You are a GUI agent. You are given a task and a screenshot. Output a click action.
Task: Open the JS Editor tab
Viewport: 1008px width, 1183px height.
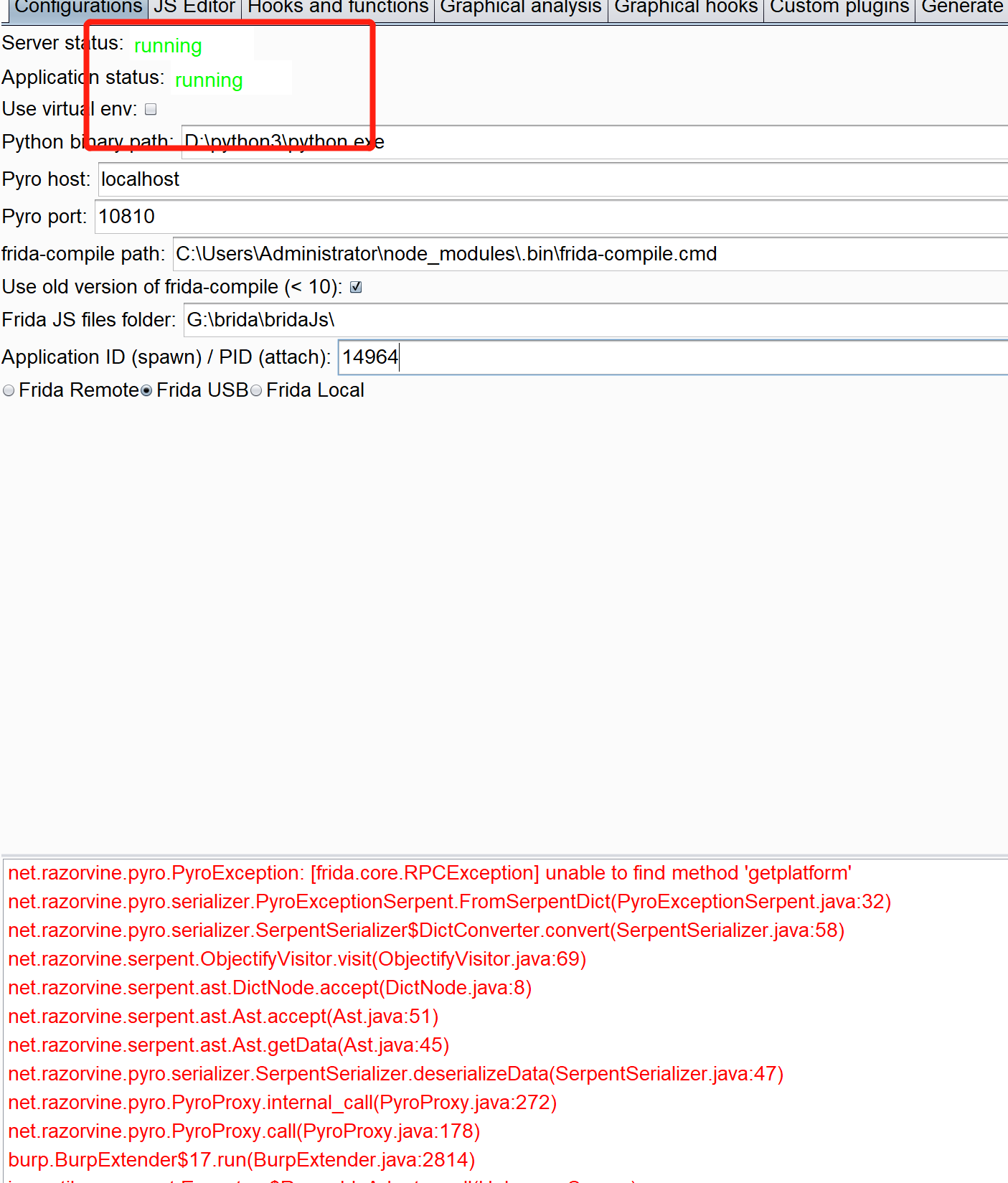pos(194,9)
